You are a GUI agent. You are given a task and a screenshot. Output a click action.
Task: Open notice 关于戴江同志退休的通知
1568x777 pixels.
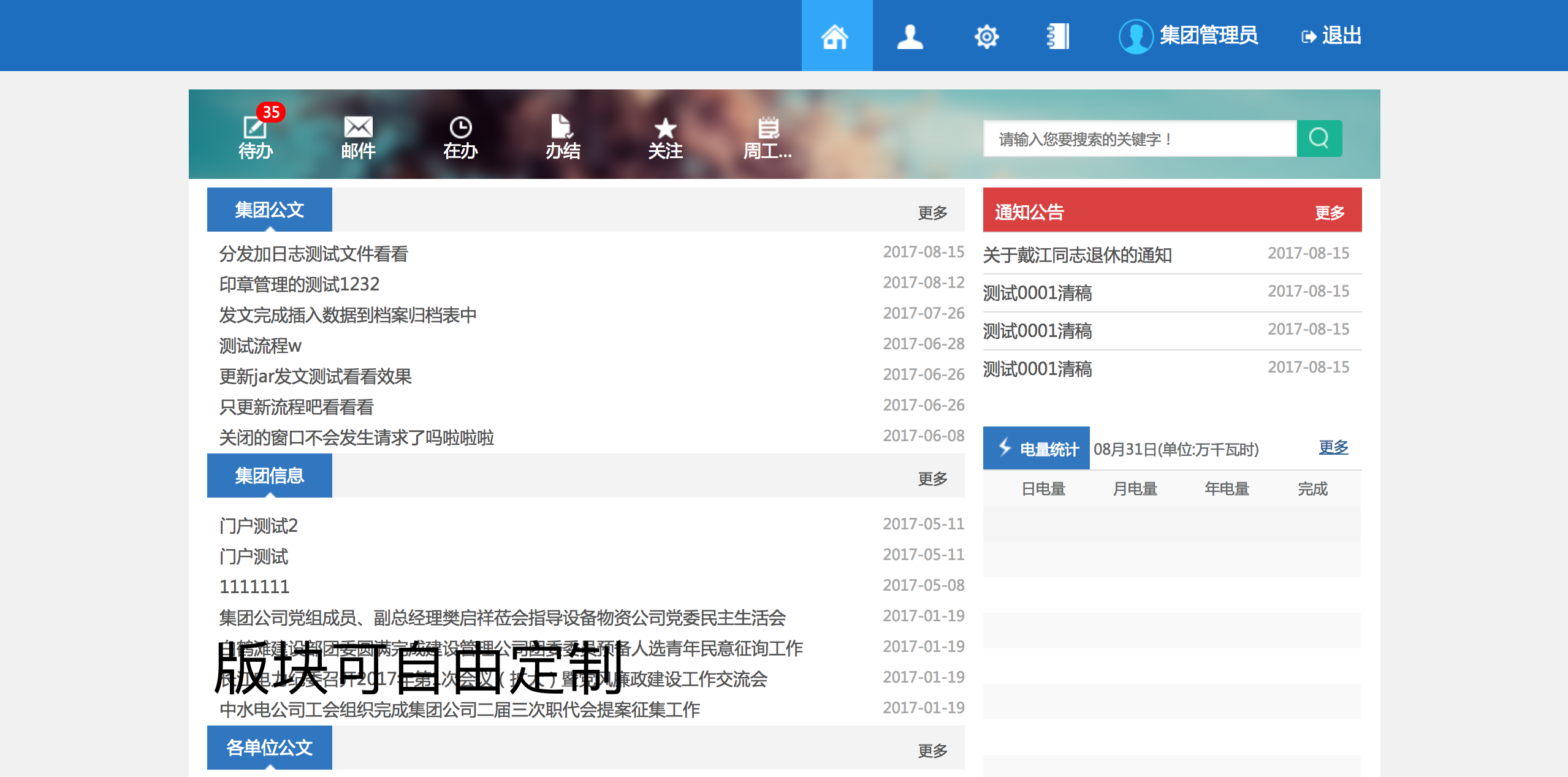click(1077, 255)
